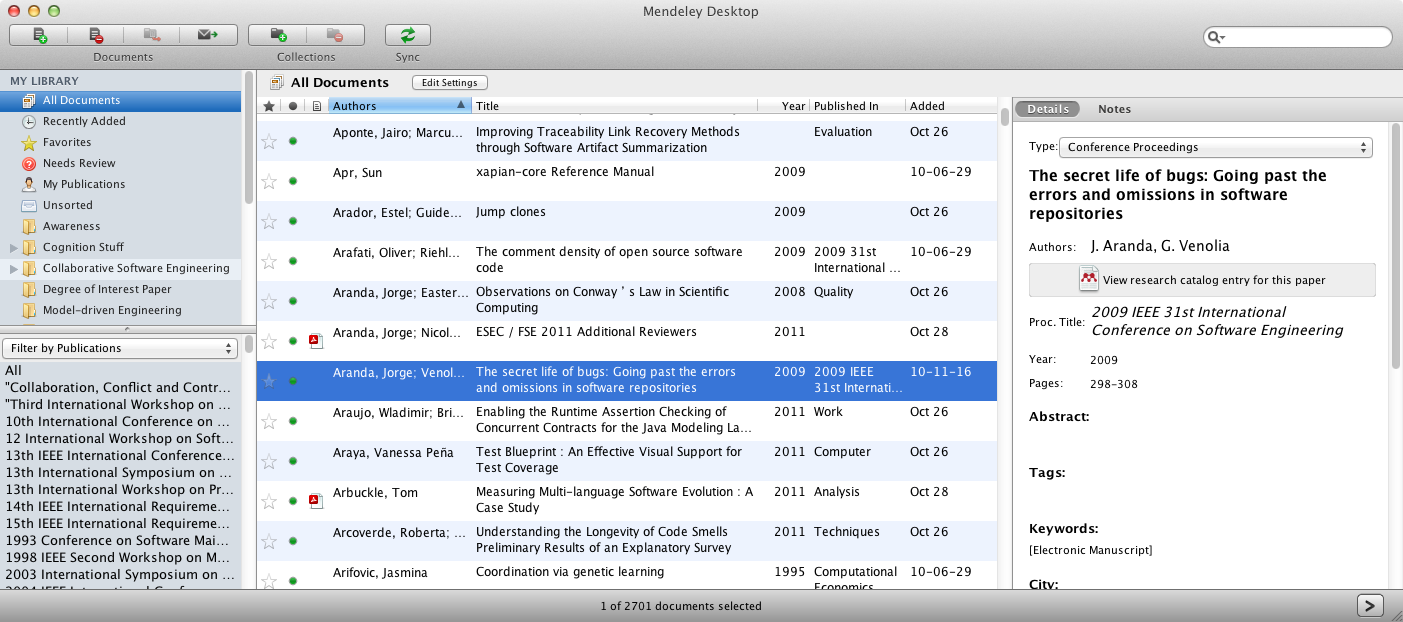
Task: Click the Mendeley research catalog logo icon
Action: pos(1089,280)
